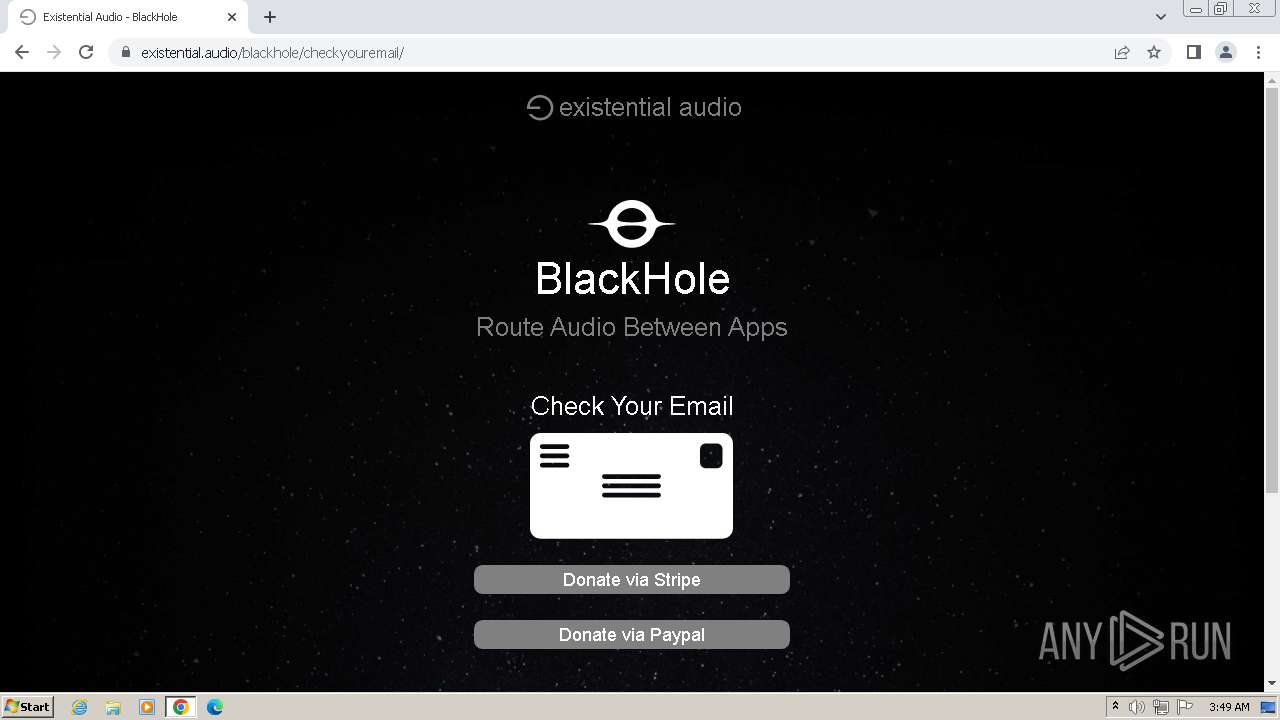Viewport: 1280px width, 720px height.
Task: Open the Chrome profile avatar
Action: coord(1226,52)
